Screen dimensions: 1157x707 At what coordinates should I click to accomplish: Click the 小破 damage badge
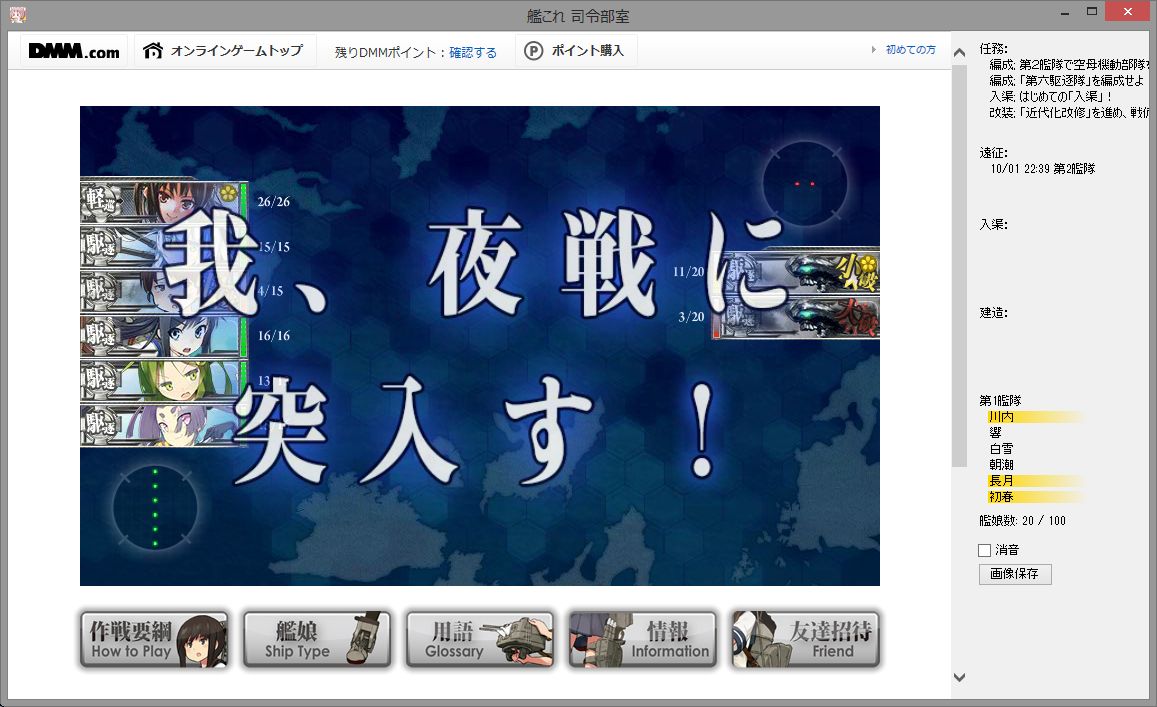(857, 272)
